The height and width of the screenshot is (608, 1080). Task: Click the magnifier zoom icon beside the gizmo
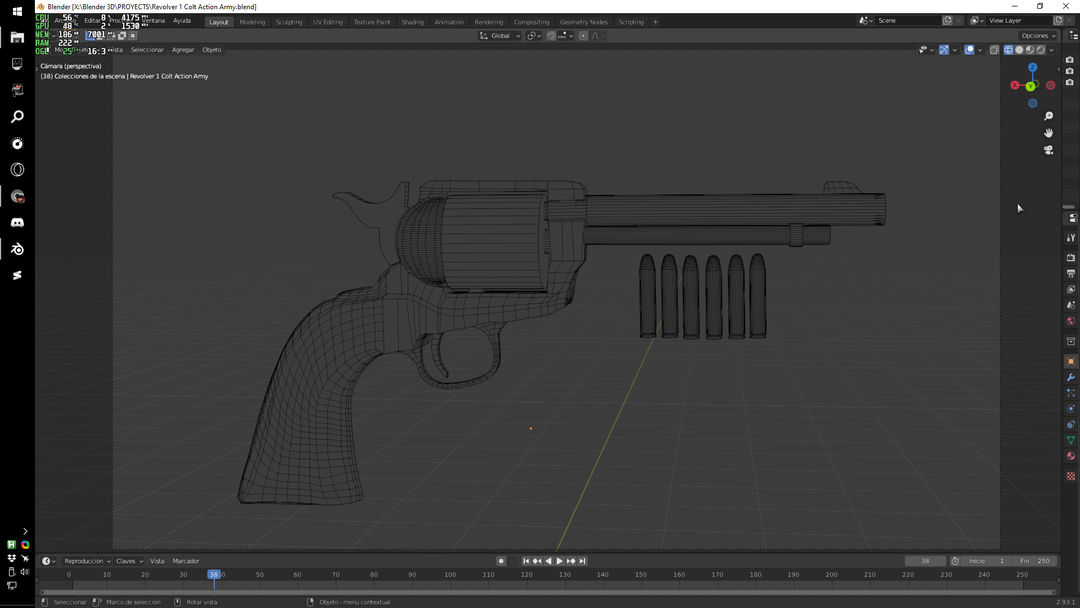tap(1048, 116)
